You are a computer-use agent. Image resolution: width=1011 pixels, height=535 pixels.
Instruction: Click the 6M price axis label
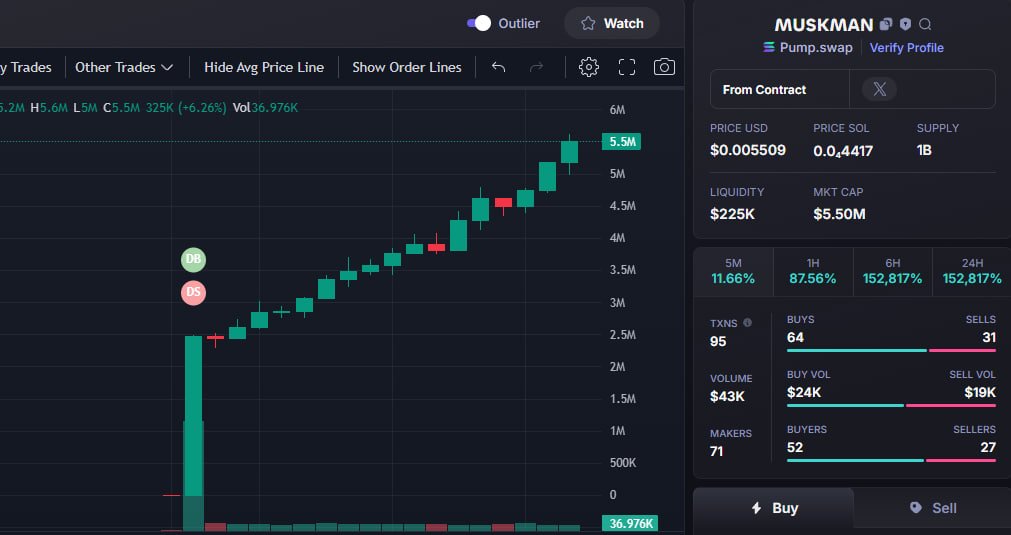click(x=617, y=110)
